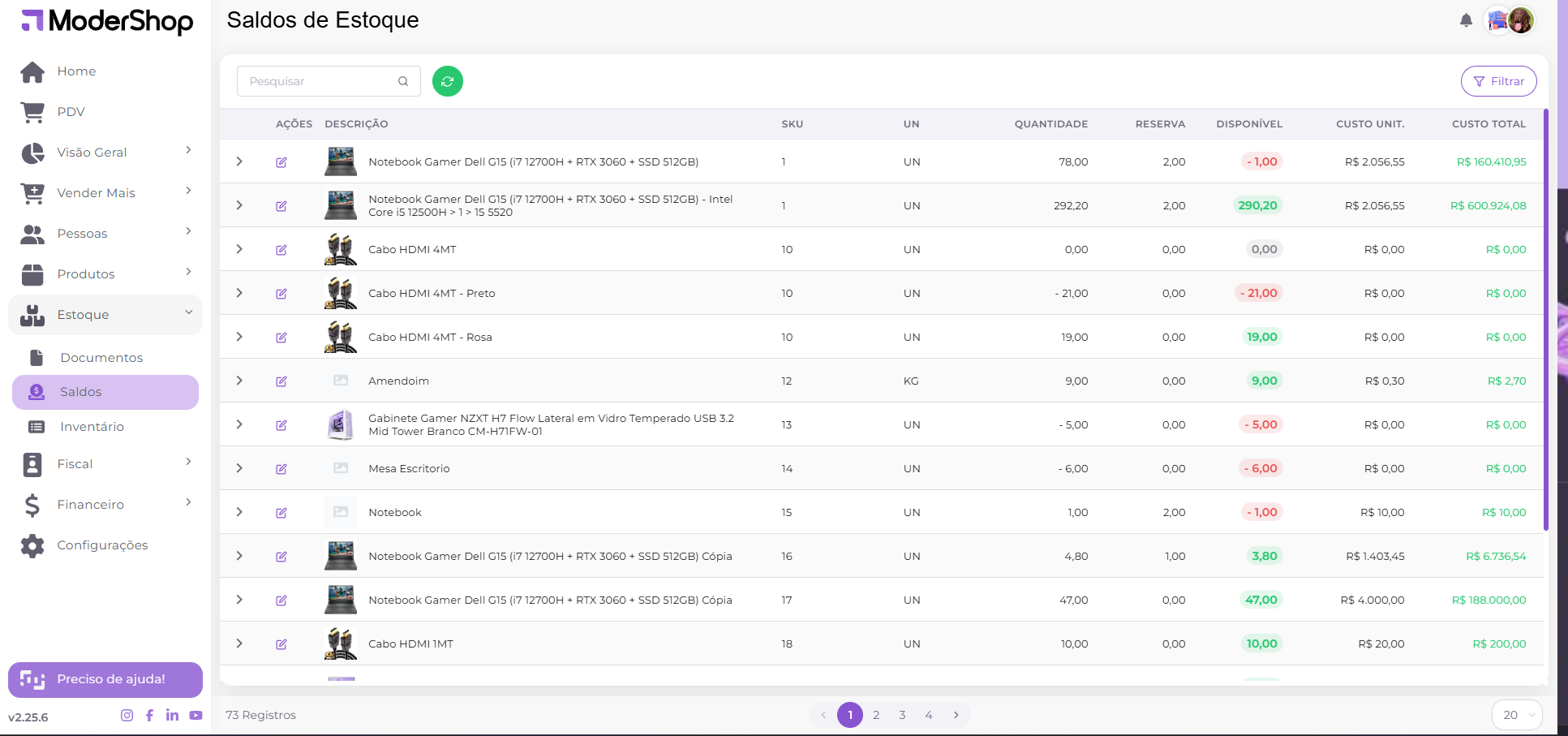Viewport: 1568px width, 736px height.
Task: Open the Instagram link icon
Action: tap(127, 715)
